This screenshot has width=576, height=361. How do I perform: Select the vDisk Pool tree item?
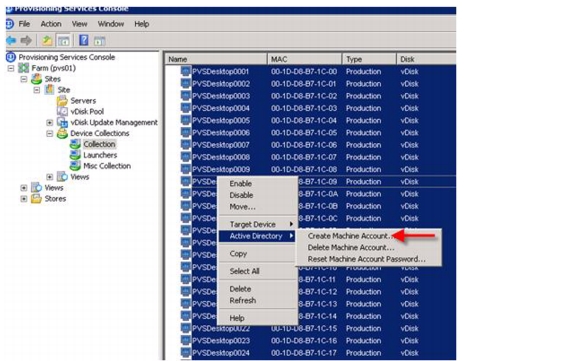point(87,111)
